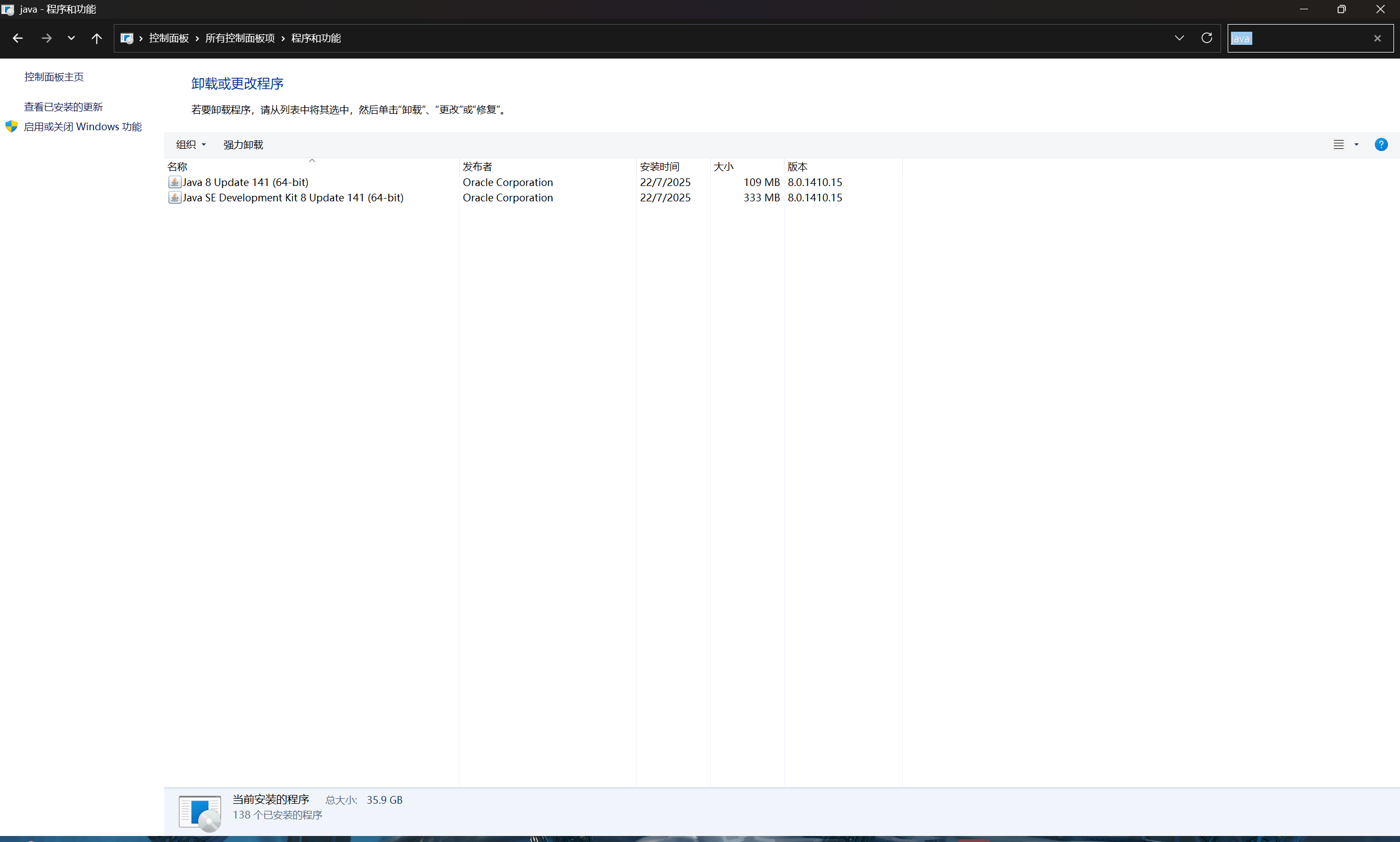Click the shield icon beside Windows 功能
This screenshot has height=842, width=1400.
pyautogui.click(x=11, y=126)
